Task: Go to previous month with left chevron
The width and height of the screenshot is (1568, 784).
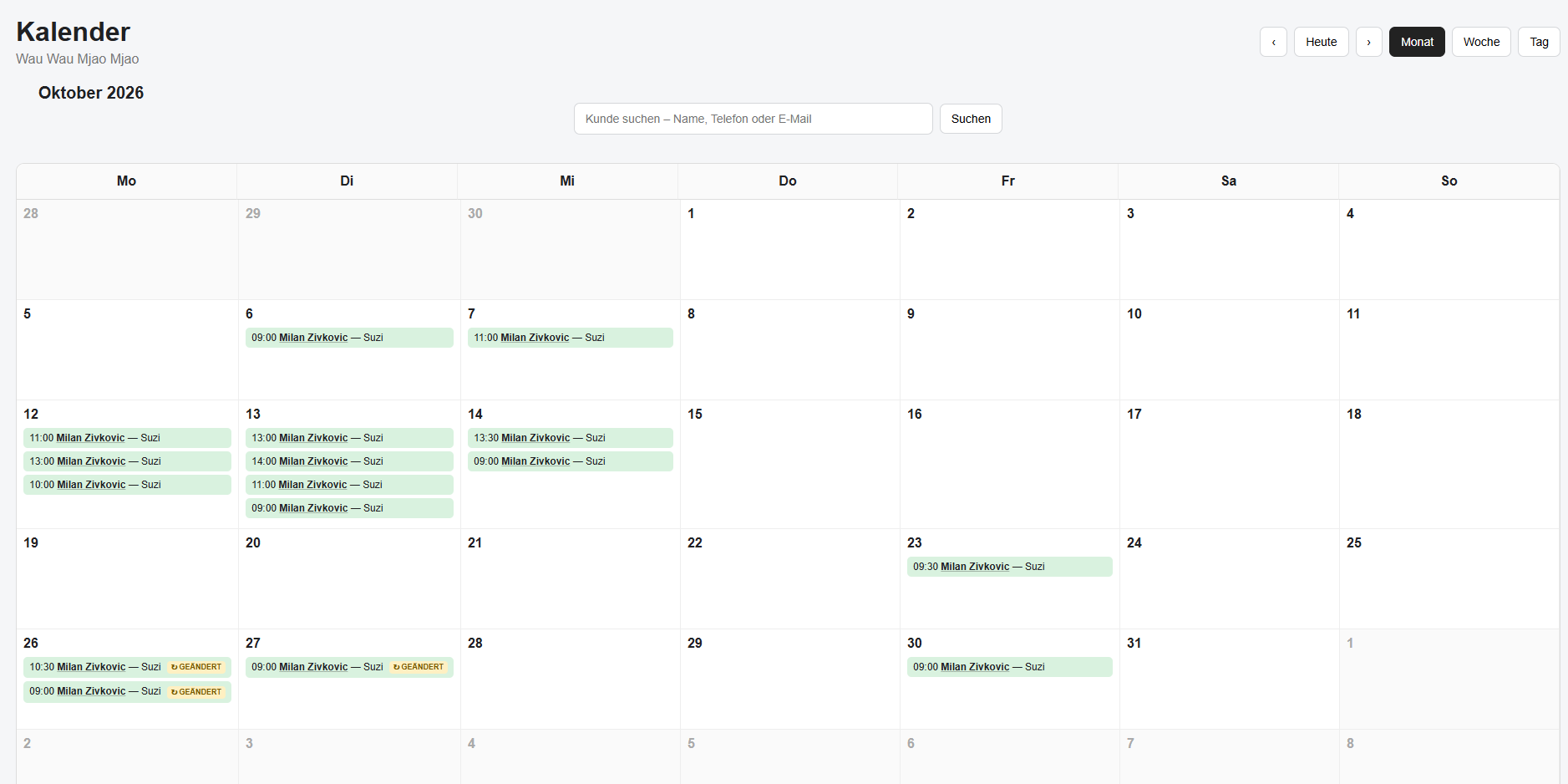Action: (x=1273, y=42)
